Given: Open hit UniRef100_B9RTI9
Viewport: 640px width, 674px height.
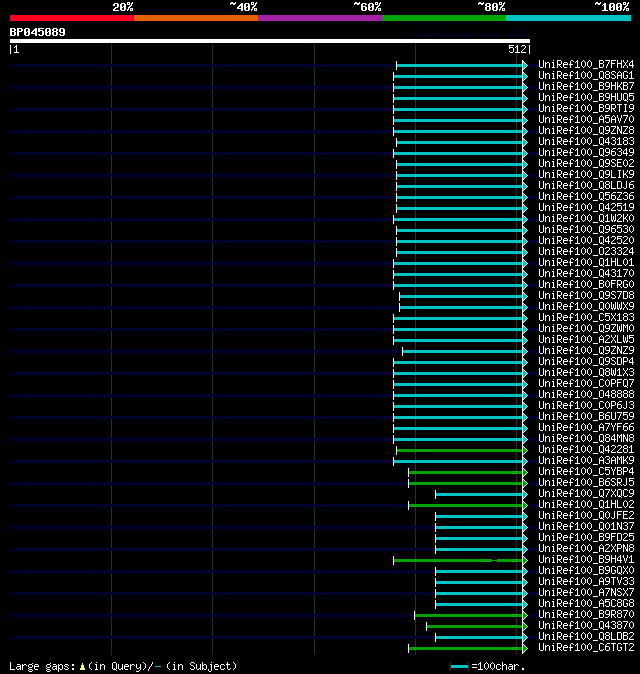Looking at the screenshot, I should point(586,109).
